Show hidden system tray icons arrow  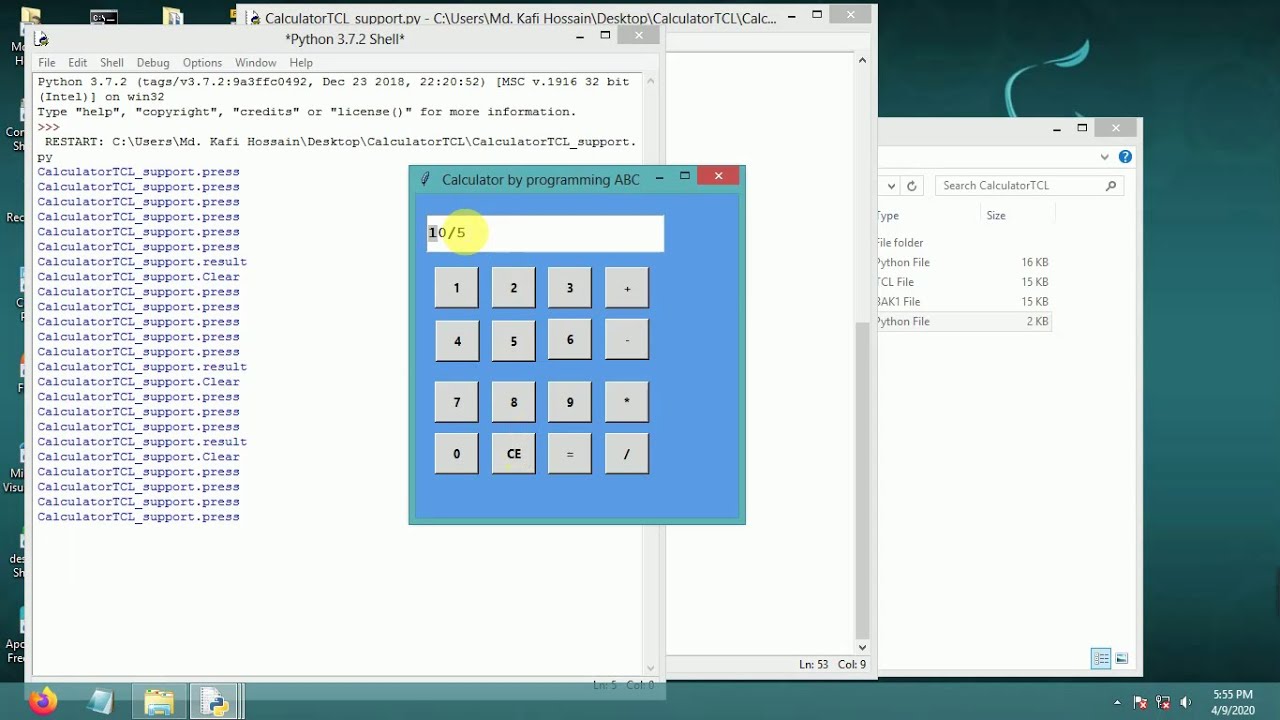(x=1117, y=702)
